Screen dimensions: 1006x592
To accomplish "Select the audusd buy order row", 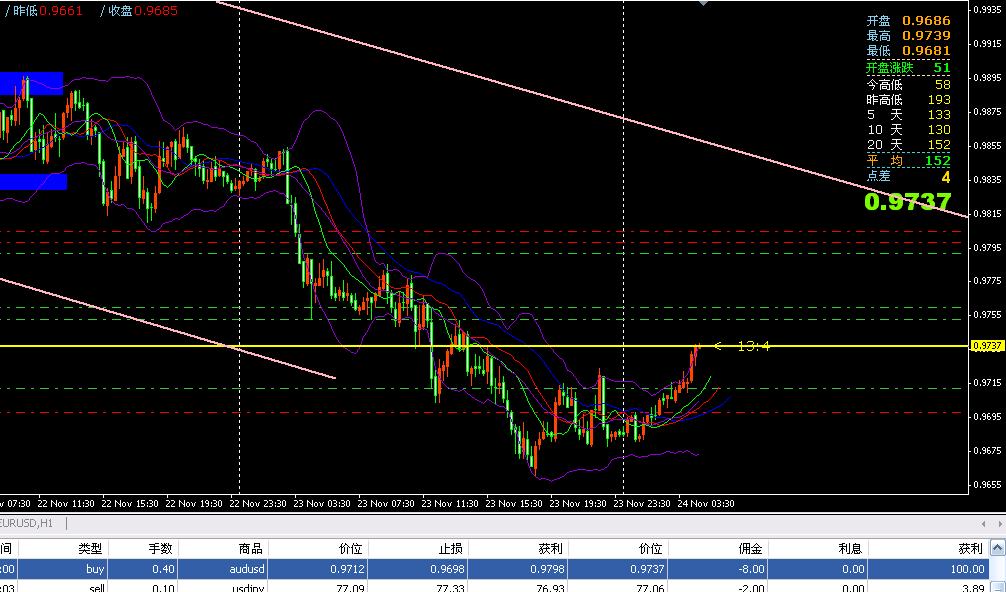I will tap(495, 569).
